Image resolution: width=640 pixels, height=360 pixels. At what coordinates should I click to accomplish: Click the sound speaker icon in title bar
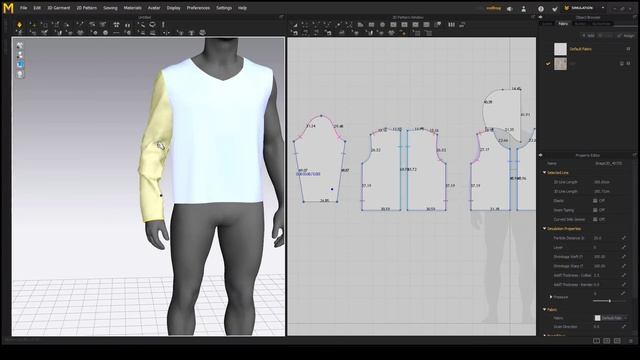[x=510, y=9]
